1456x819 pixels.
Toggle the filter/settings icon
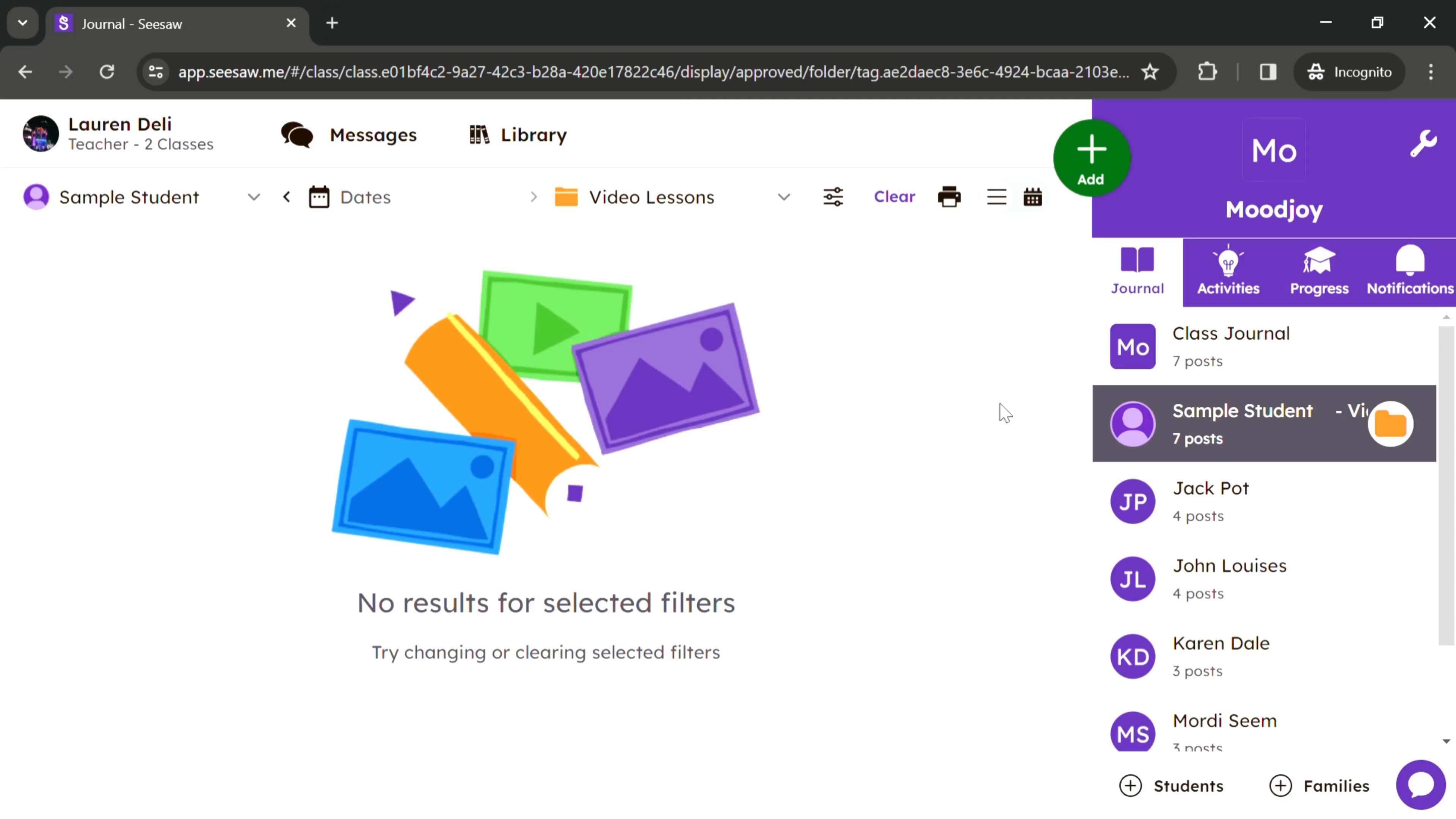pyautogui.click(x=833, y=197)
